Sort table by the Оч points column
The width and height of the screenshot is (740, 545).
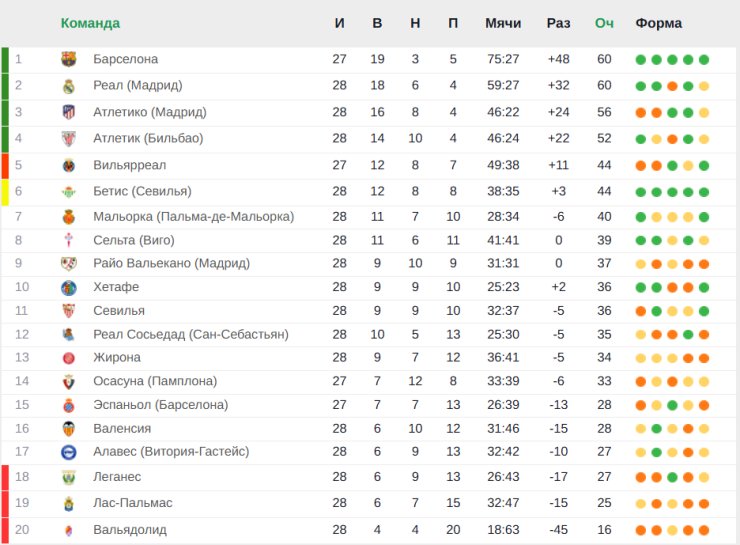point(604,23)
